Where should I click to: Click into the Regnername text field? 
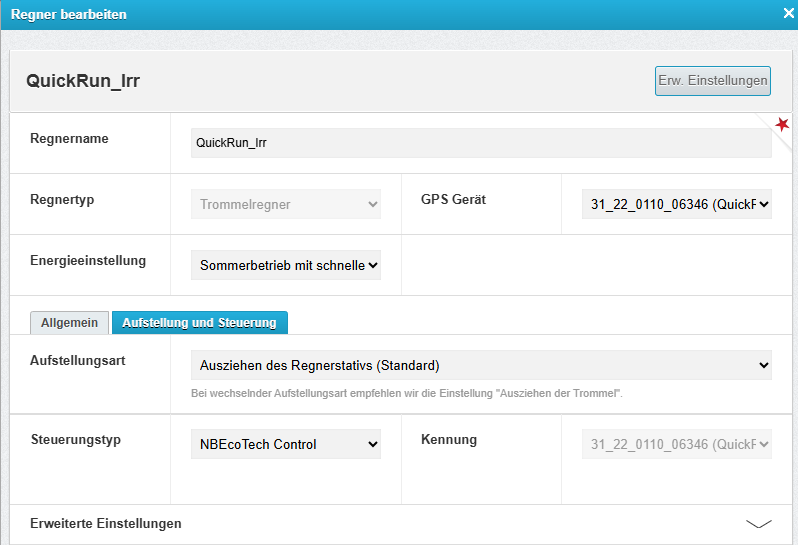pos(480,143)
